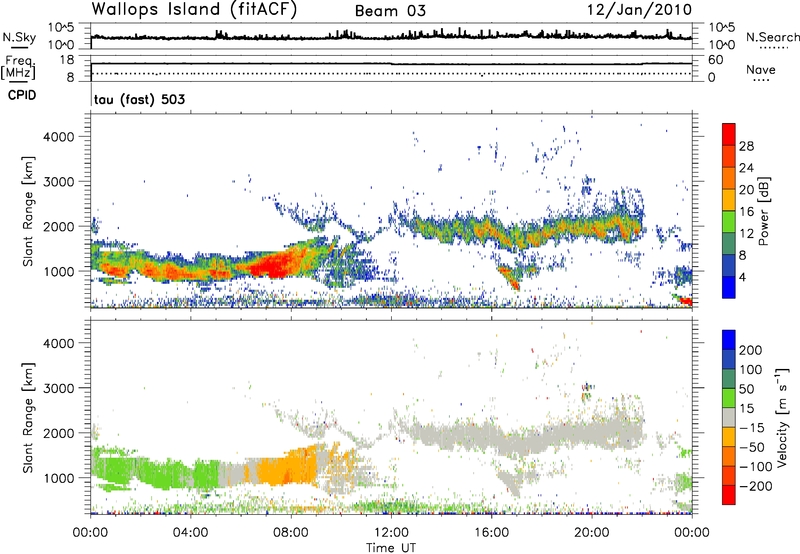
Task: Click the red high-power patch near 07:00 in the power panel
Action: pyautogui.click(x=269, y=265)
